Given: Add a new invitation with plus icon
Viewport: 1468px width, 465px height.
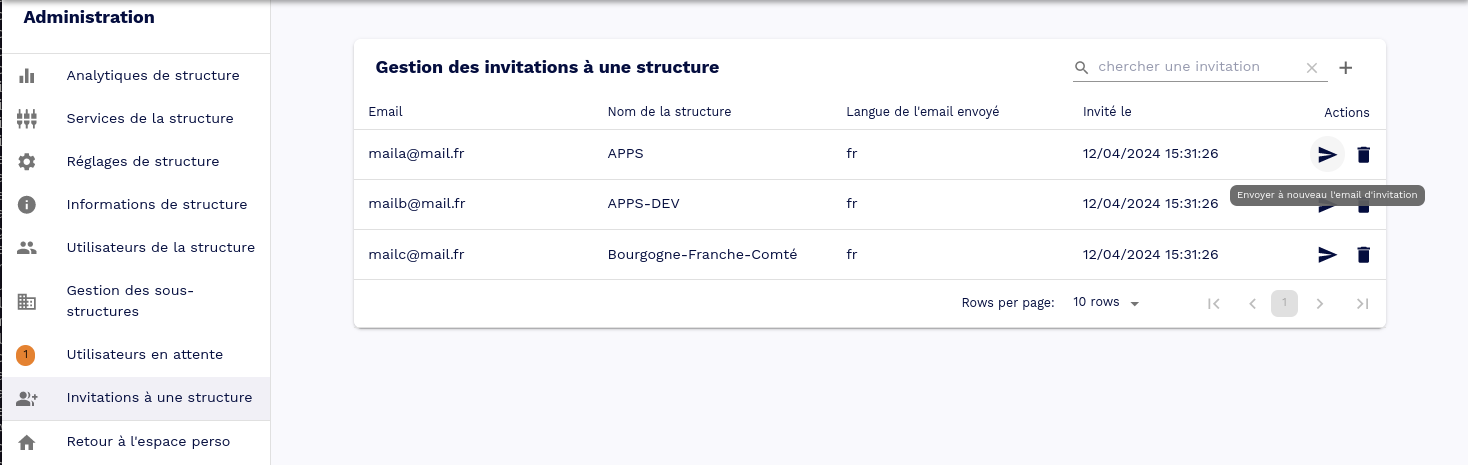Looking at the screenshot, I should click(1346, 68).
